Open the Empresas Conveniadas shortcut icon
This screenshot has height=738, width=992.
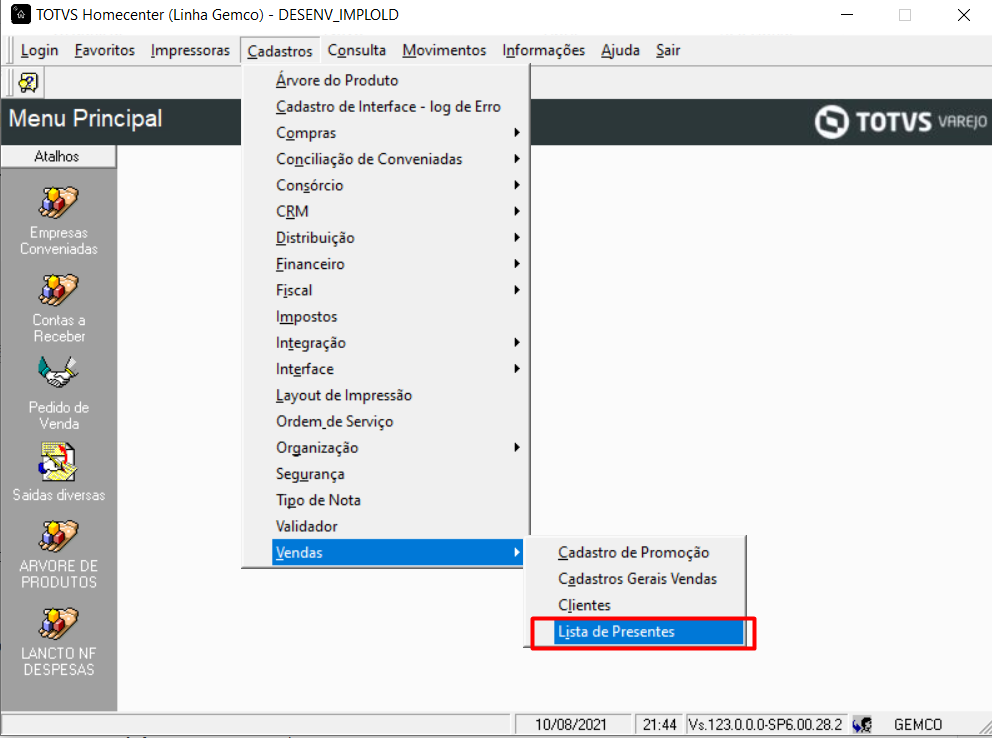[x=58, y=203]
